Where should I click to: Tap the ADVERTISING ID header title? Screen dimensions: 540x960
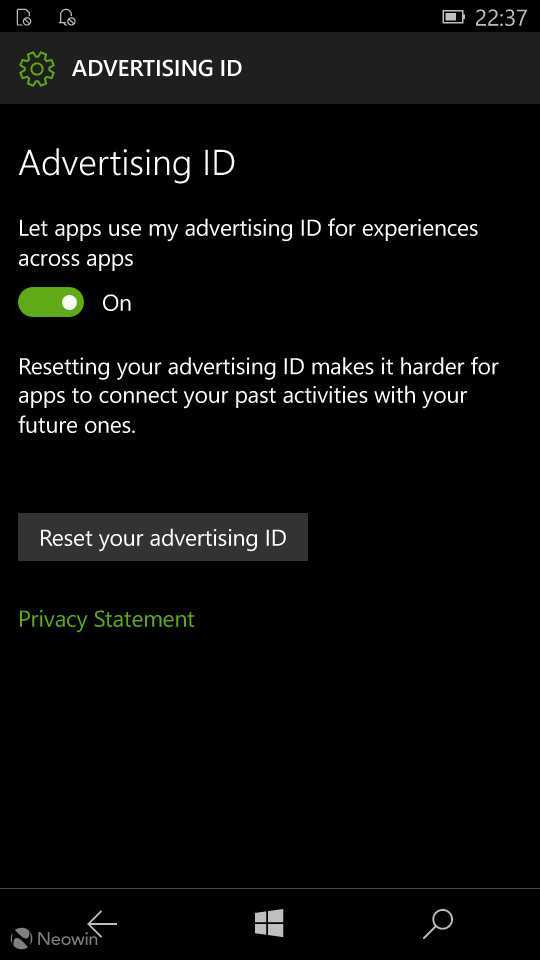click(157, 68)
